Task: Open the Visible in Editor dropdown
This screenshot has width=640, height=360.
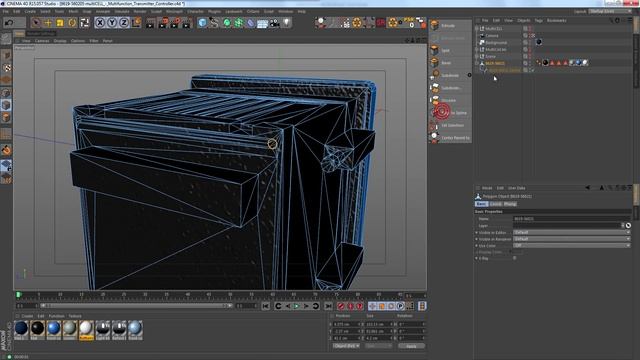Action: pyautogui.click(x=571, y=232)
